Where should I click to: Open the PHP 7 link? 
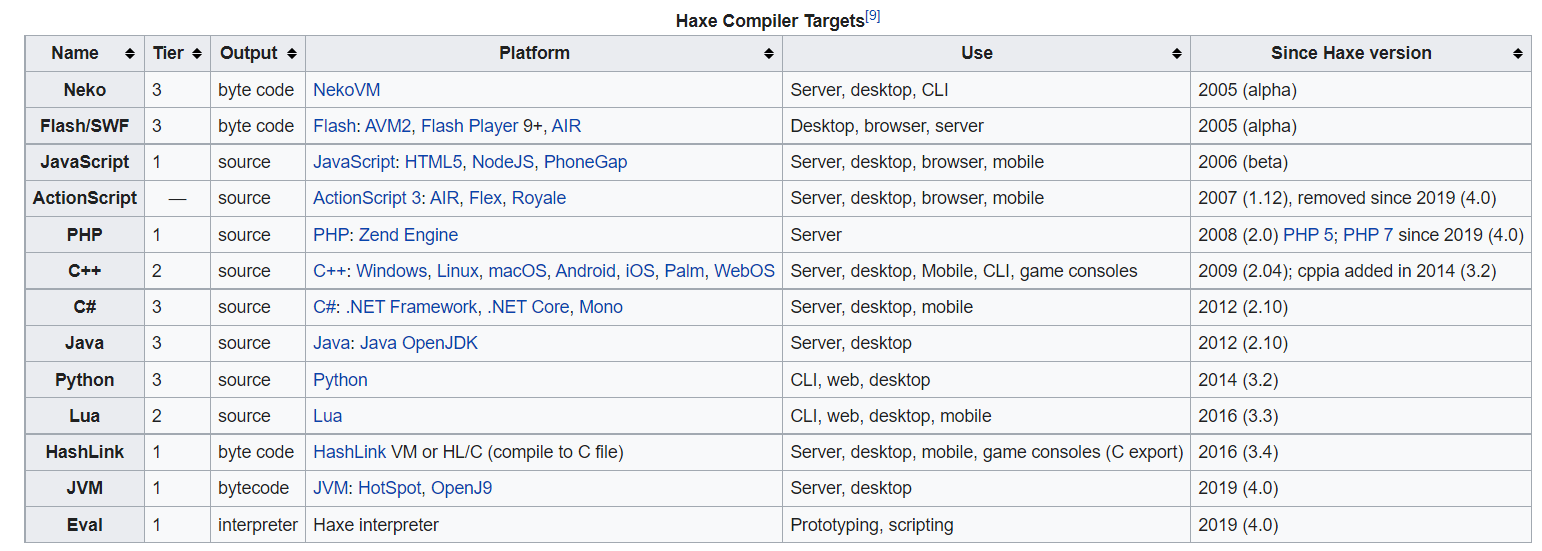1367,235
